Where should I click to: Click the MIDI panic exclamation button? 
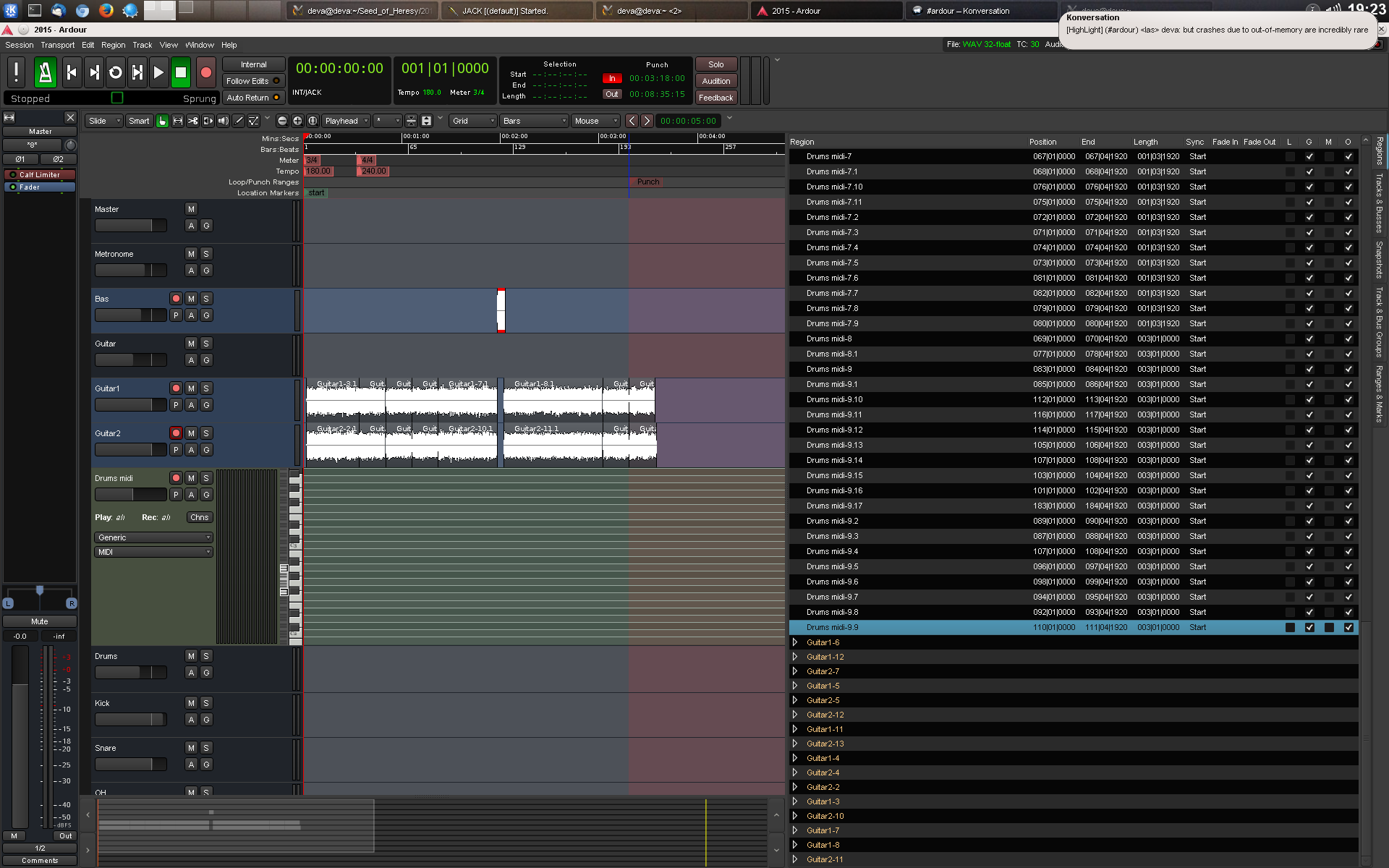tap(17, 72)
